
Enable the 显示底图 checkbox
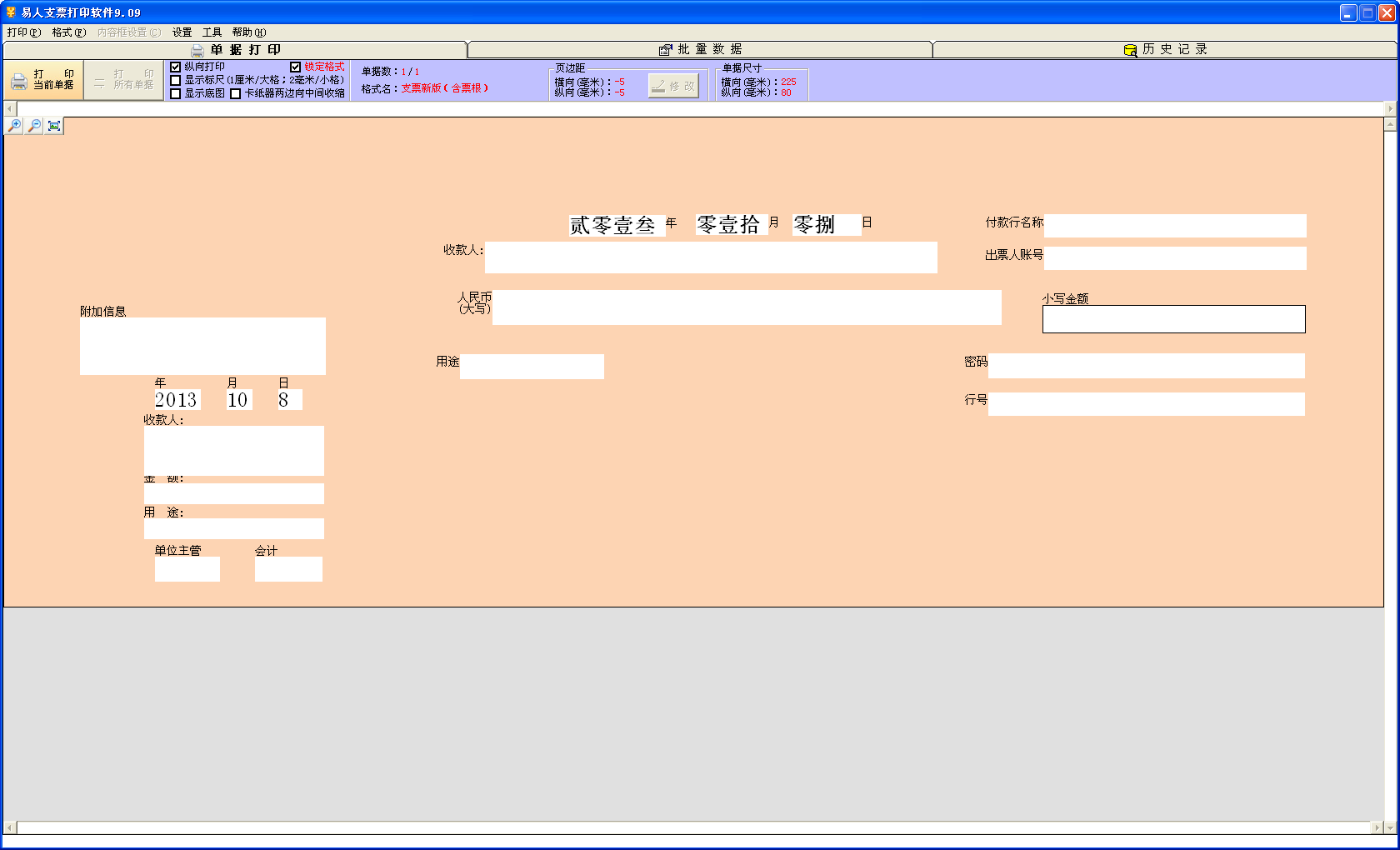pyautogui.click(x=176, y=94)
